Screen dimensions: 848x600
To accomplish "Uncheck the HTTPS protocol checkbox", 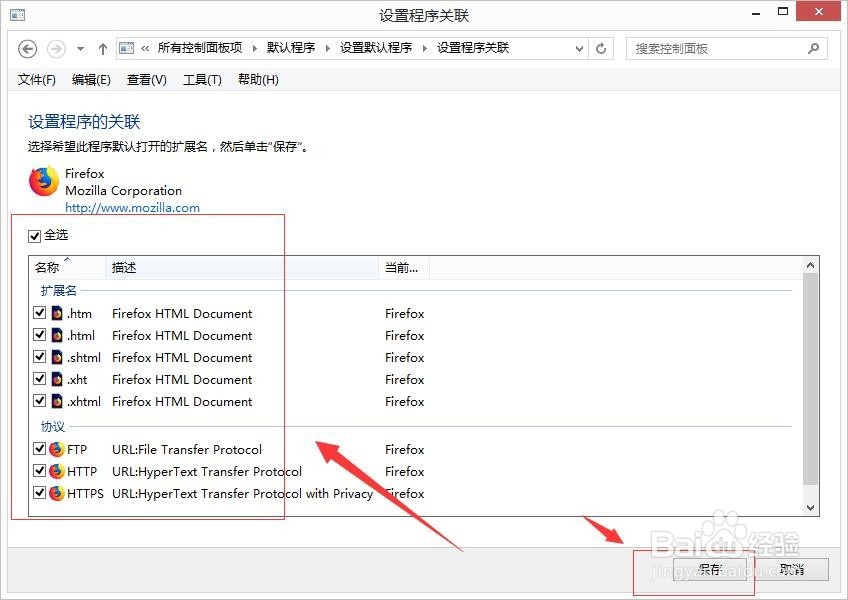I will tap(39, 492).
